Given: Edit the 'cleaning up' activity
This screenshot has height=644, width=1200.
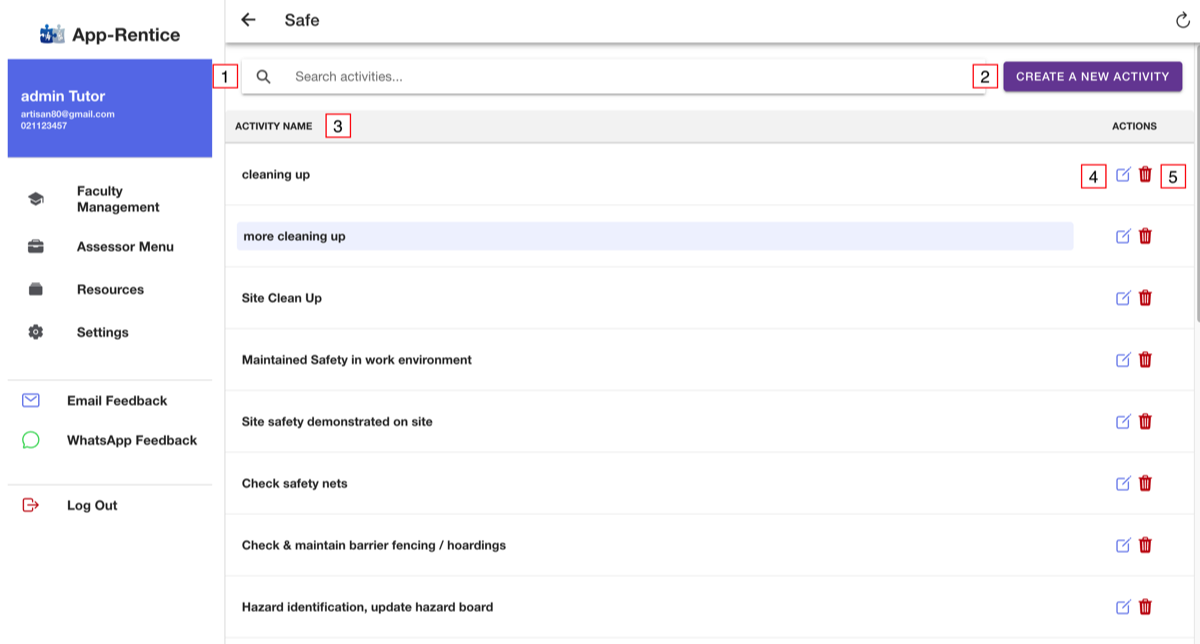Looking at the screenshot, I should pos(1123,175).
